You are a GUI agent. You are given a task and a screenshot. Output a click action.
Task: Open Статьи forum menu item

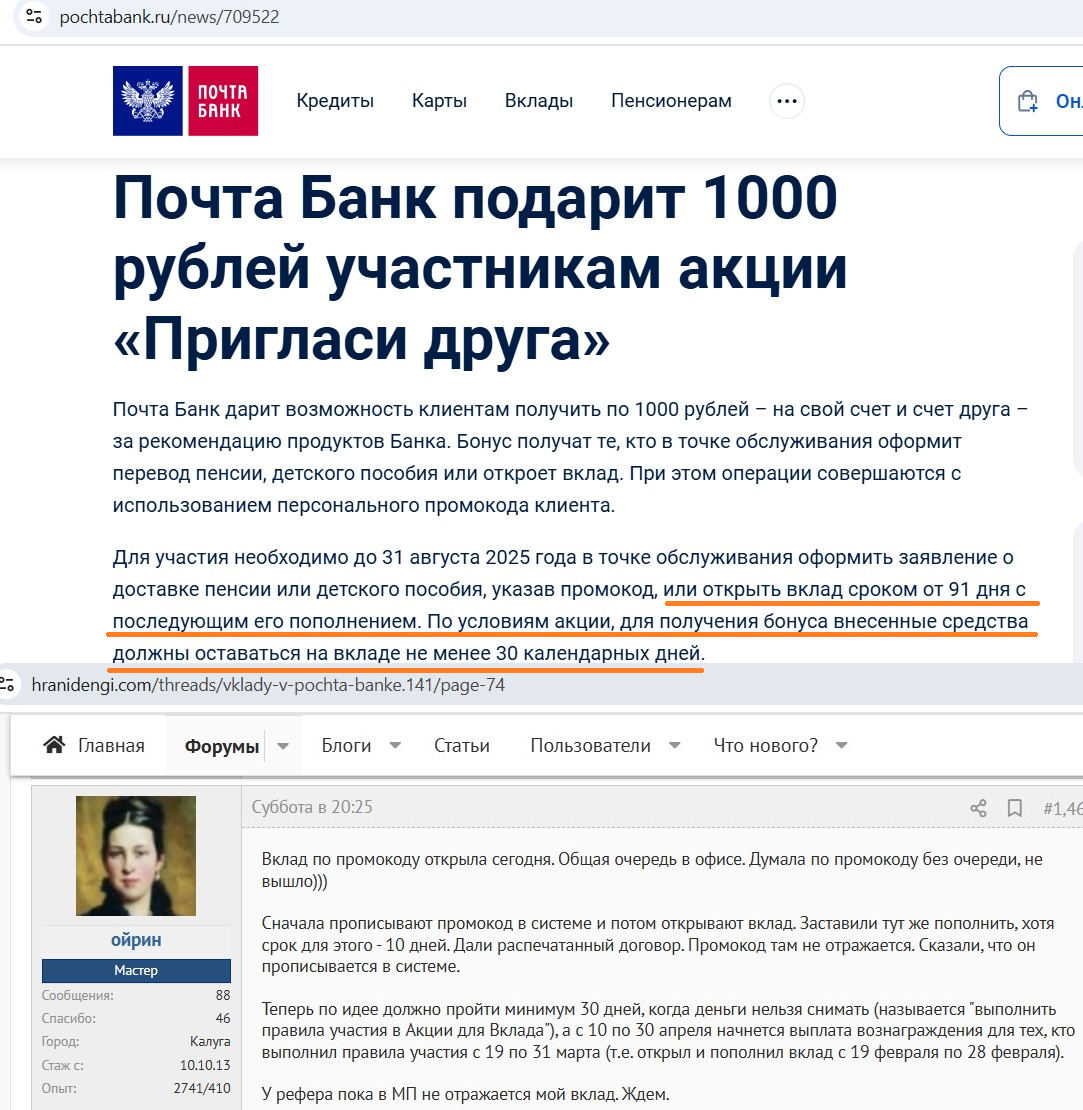462,745
